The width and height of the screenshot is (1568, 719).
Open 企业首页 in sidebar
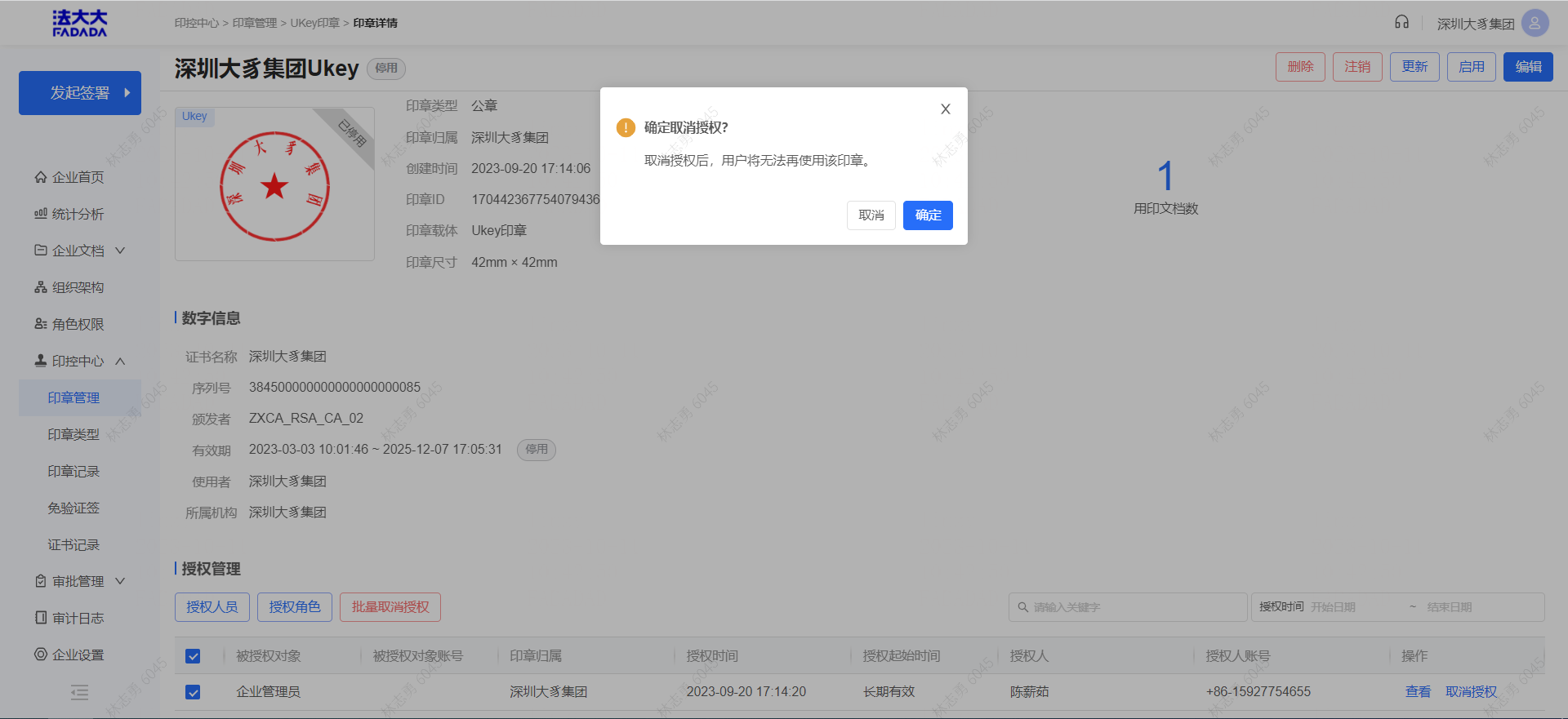pos(78,177)
